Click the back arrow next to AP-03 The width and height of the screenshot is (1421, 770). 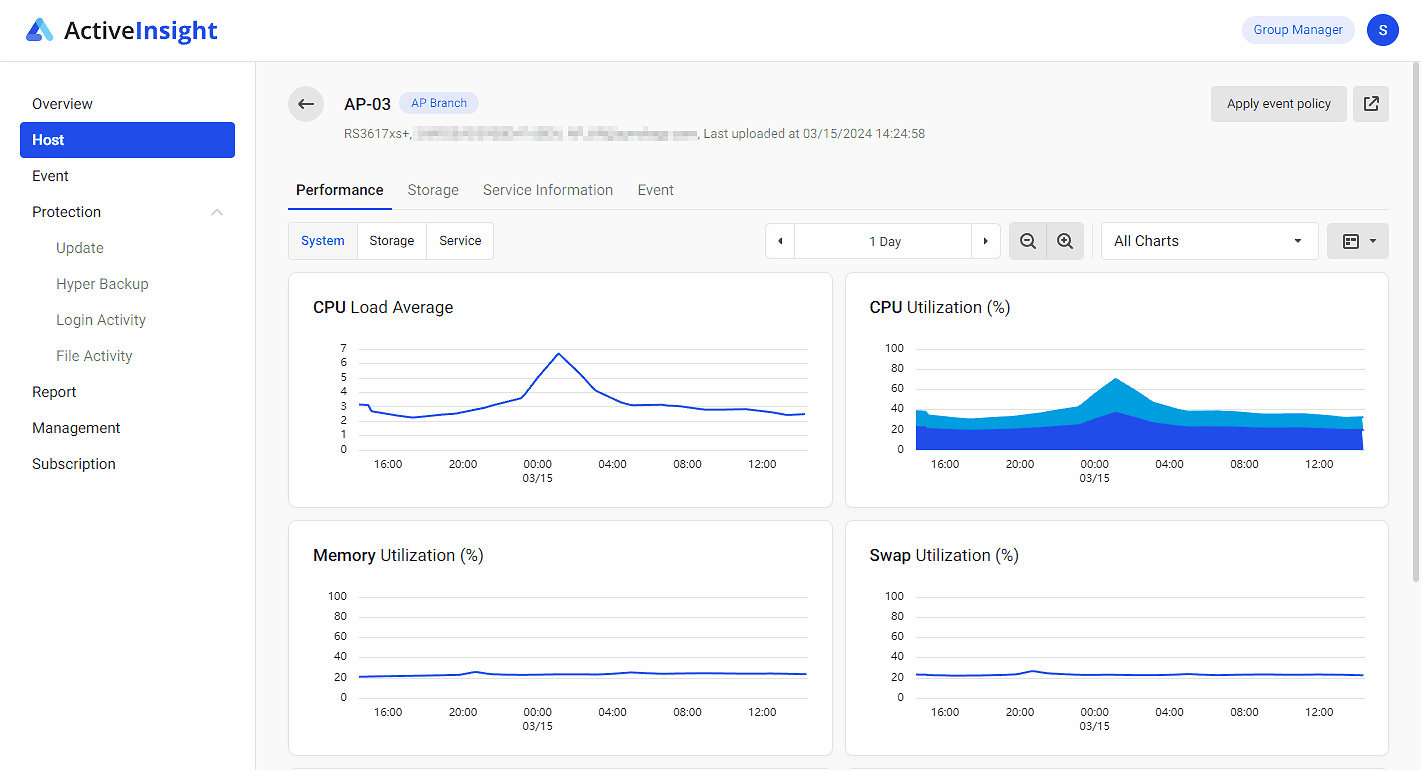306,103
